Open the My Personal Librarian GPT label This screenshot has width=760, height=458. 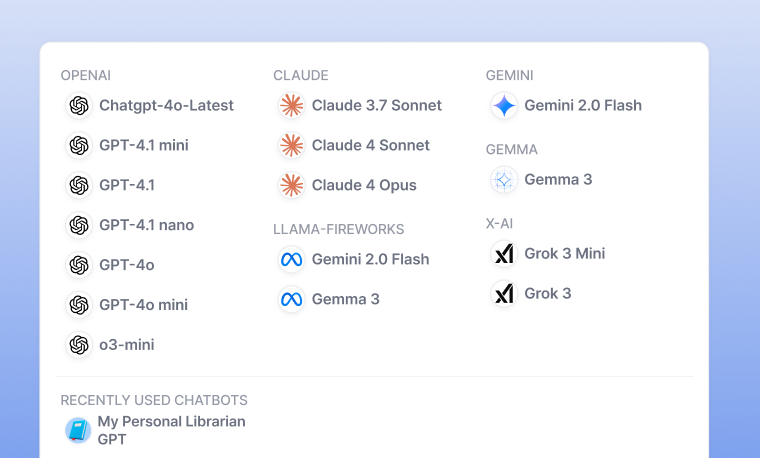pos(171,430)
